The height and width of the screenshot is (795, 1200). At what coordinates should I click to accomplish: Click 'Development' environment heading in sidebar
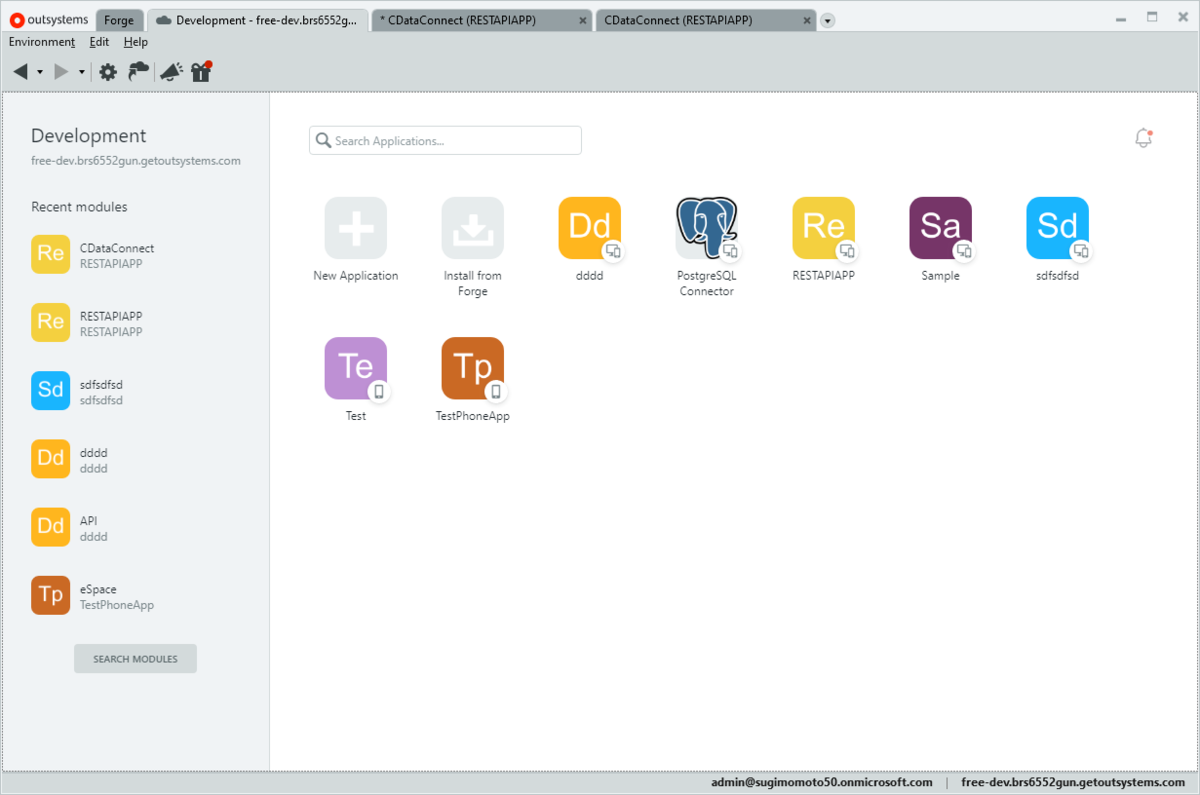coord(88,136)
